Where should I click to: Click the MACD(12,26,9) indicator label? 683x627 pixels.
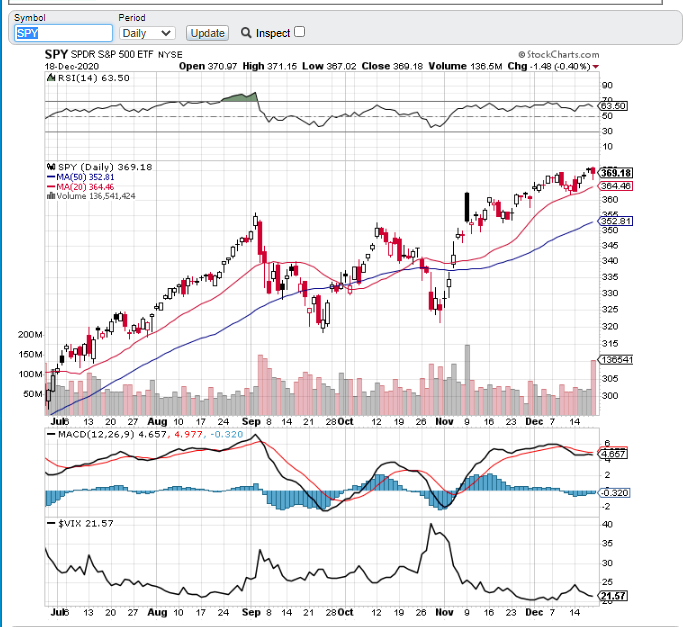tap(96, 434)
